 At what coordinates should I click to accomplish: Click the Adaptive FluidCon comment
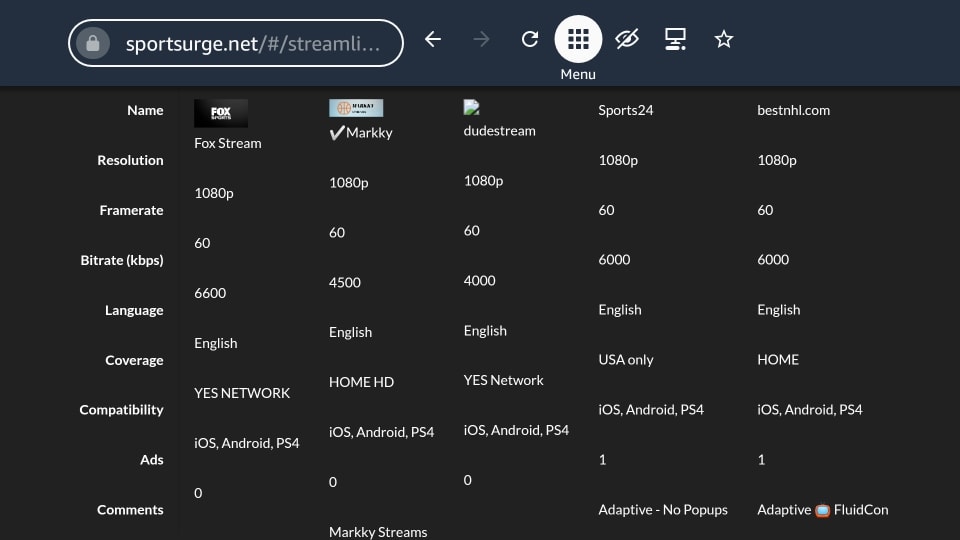click(x=823, y=510)
